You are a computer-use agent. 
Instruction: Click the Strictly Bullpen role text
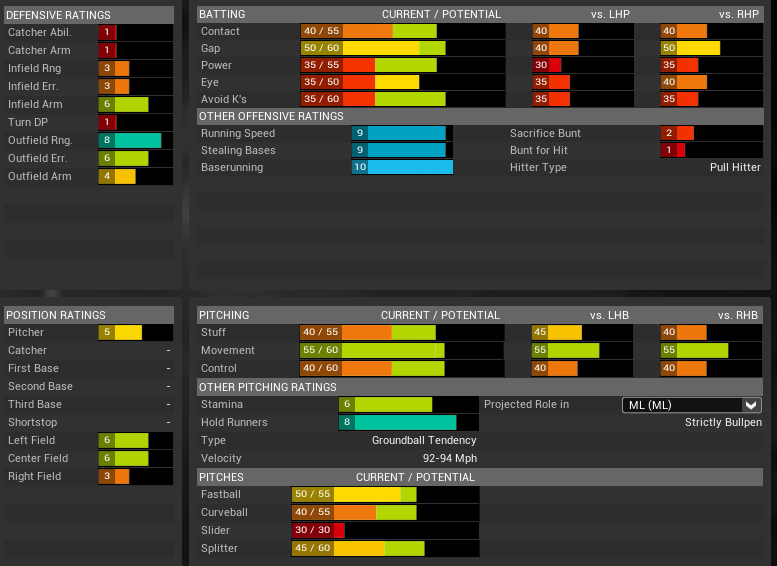tap(723, 422)
